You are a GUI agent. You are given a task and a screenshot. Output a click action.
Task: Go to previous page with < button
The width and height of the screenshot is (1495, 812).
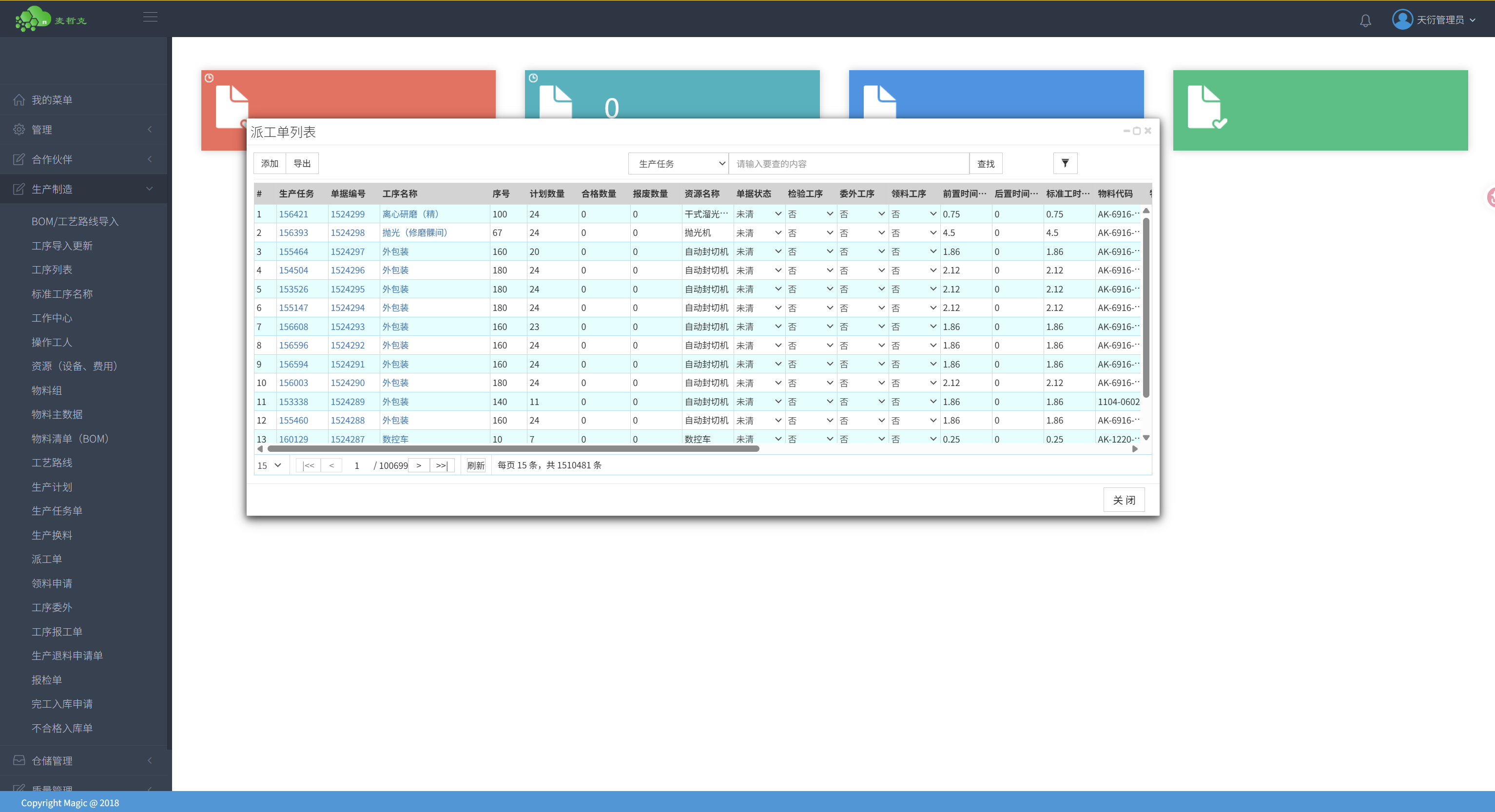(x=331, y=465)
